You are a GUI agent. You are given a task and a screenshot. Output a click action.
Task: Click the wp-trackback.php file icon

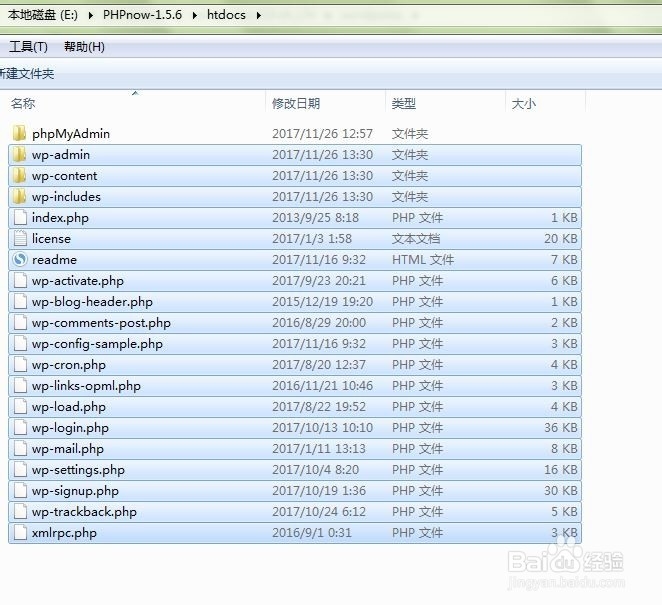point(20,512)
